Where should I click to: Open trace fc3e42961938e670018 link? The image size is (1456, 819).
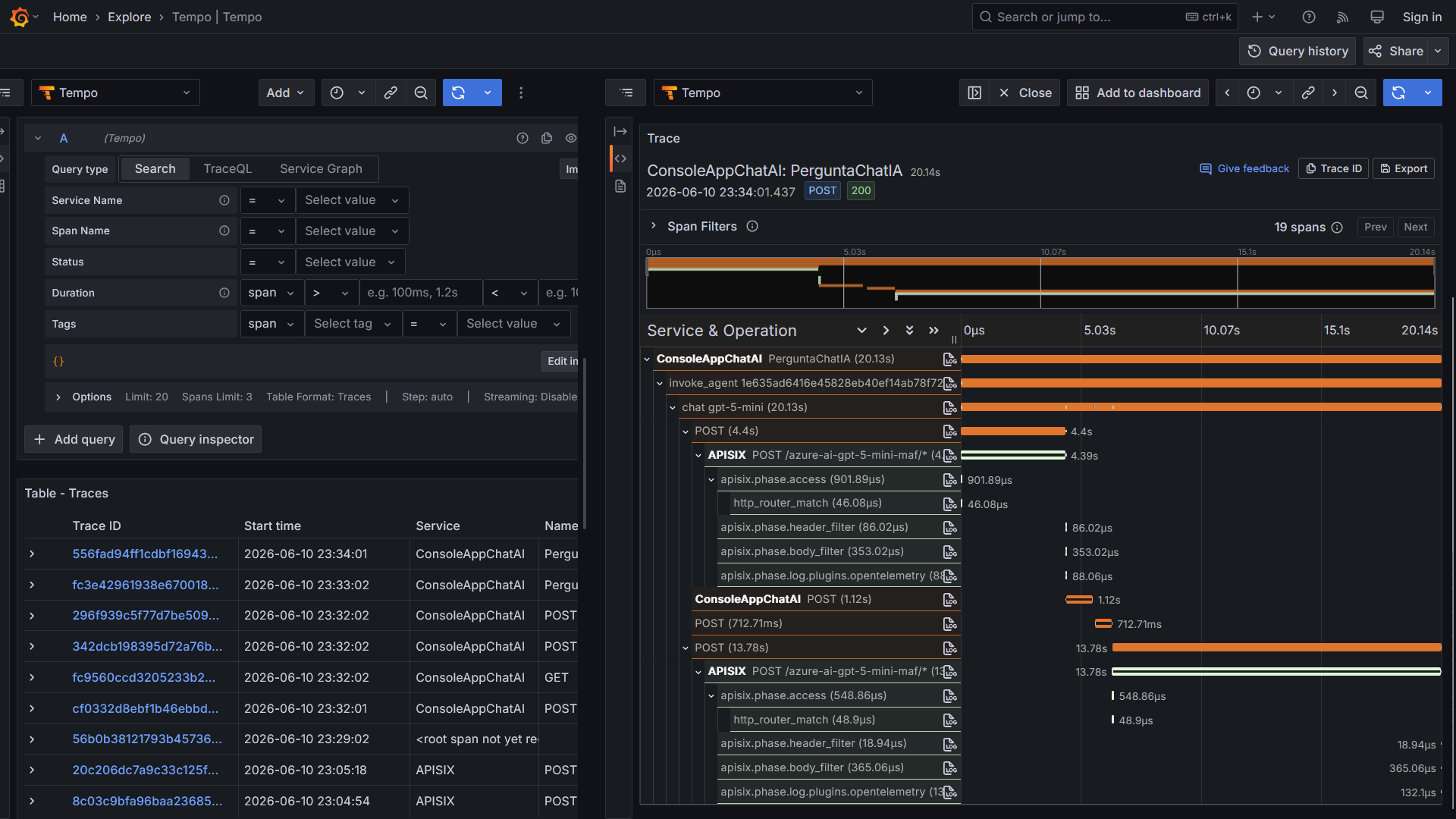(146, 585)
